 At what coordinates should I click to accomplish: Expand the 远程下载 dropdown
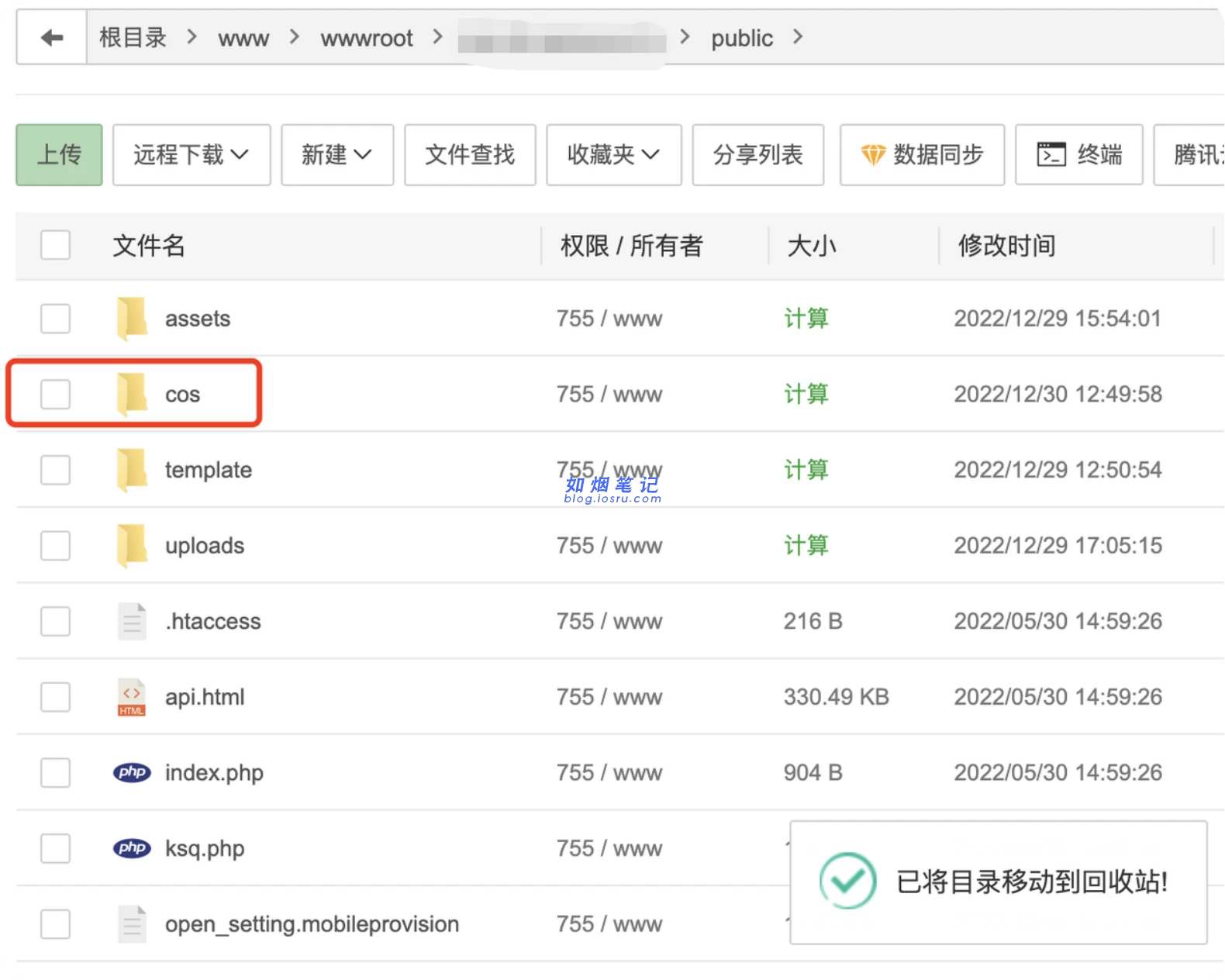192,155
